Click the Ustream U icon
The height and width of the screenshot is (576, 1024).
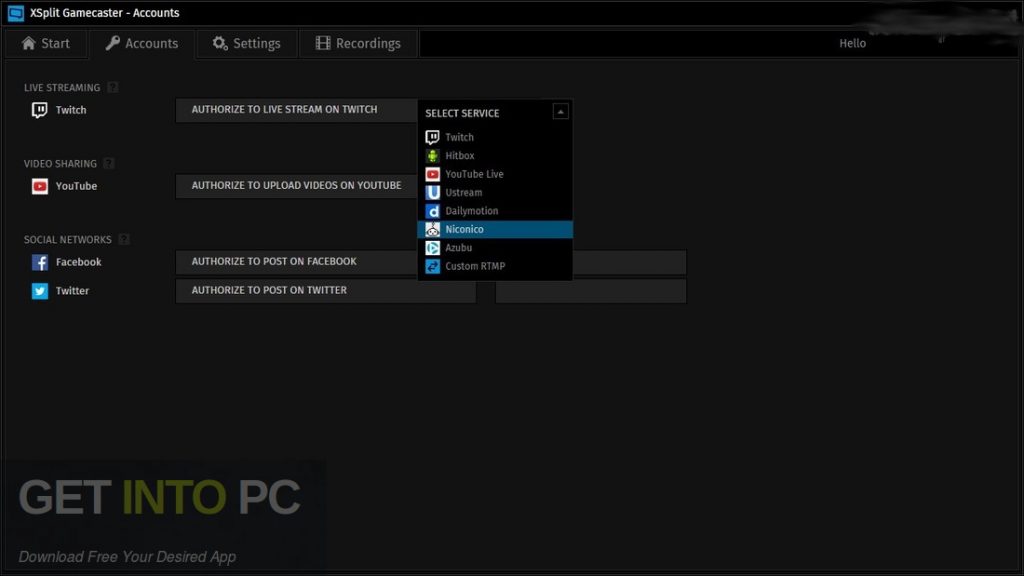click(x=432, y=193)
